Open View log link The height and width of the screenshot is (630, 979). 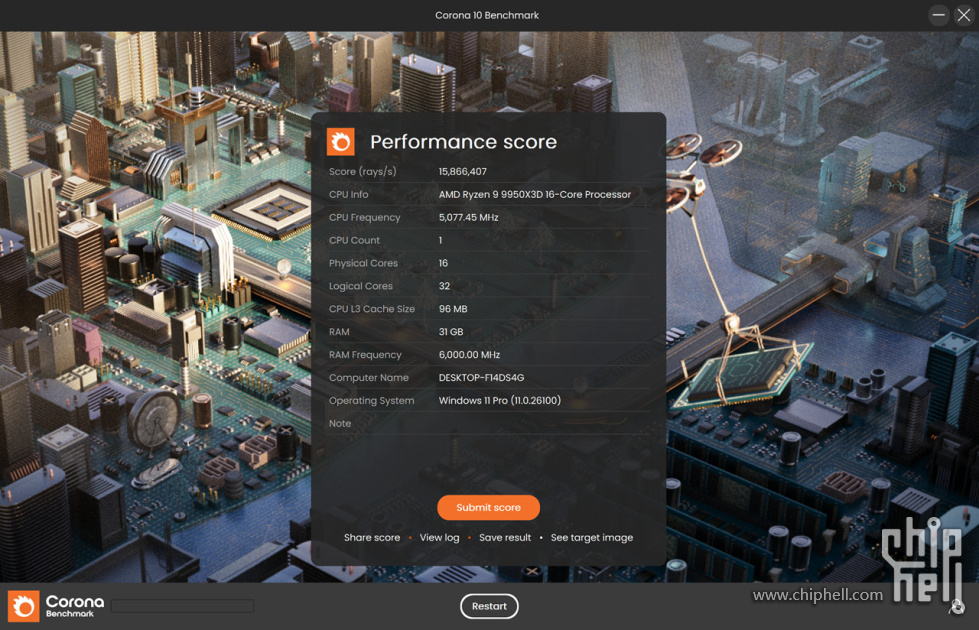pyautogui.click(x=439, y=538)
